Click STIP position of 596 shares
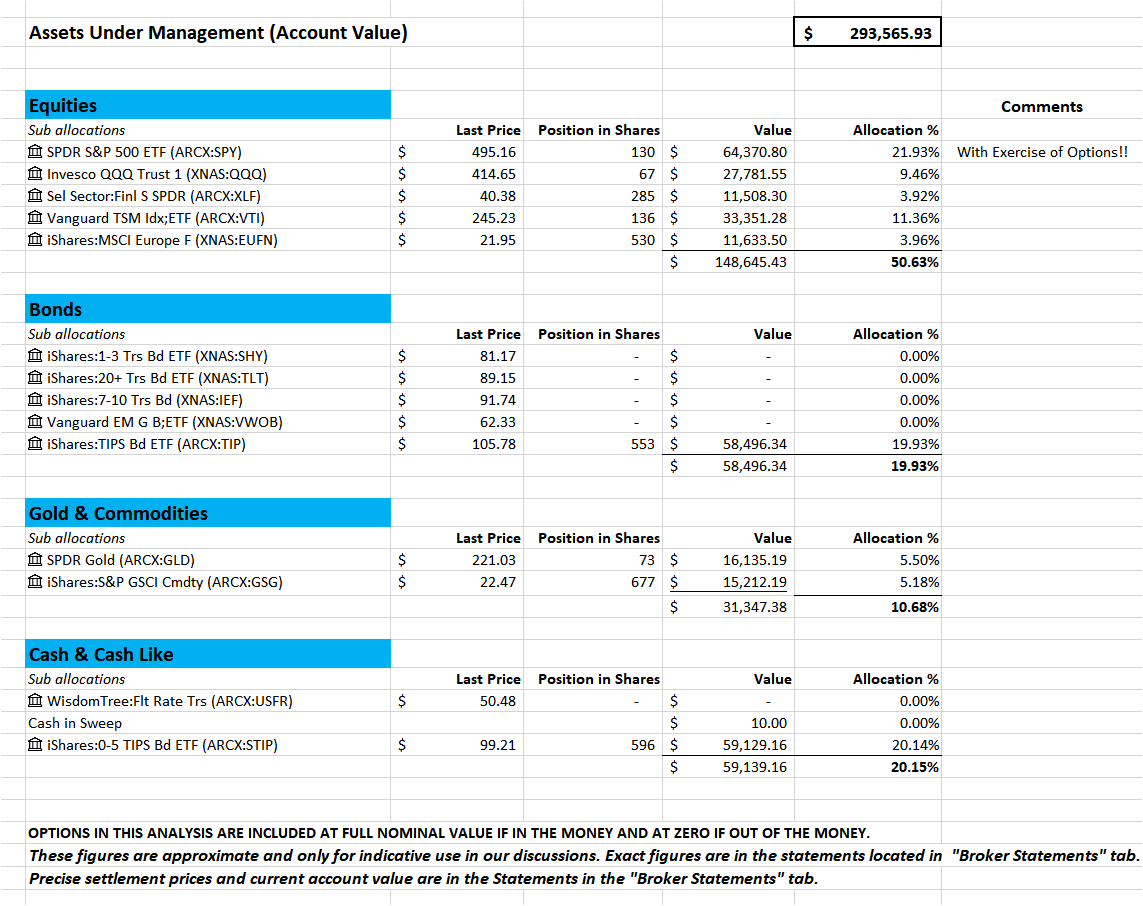The image size is (1143, 906). 643,745
